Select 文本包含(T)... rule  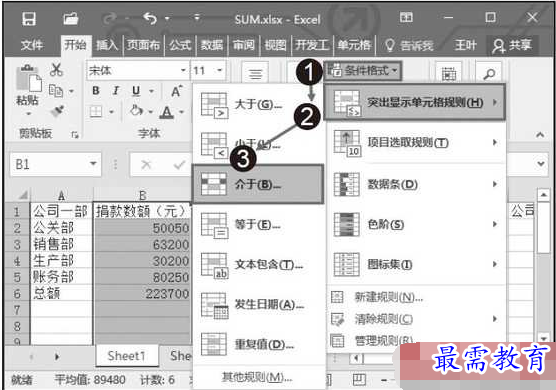(x=258, y=265)
